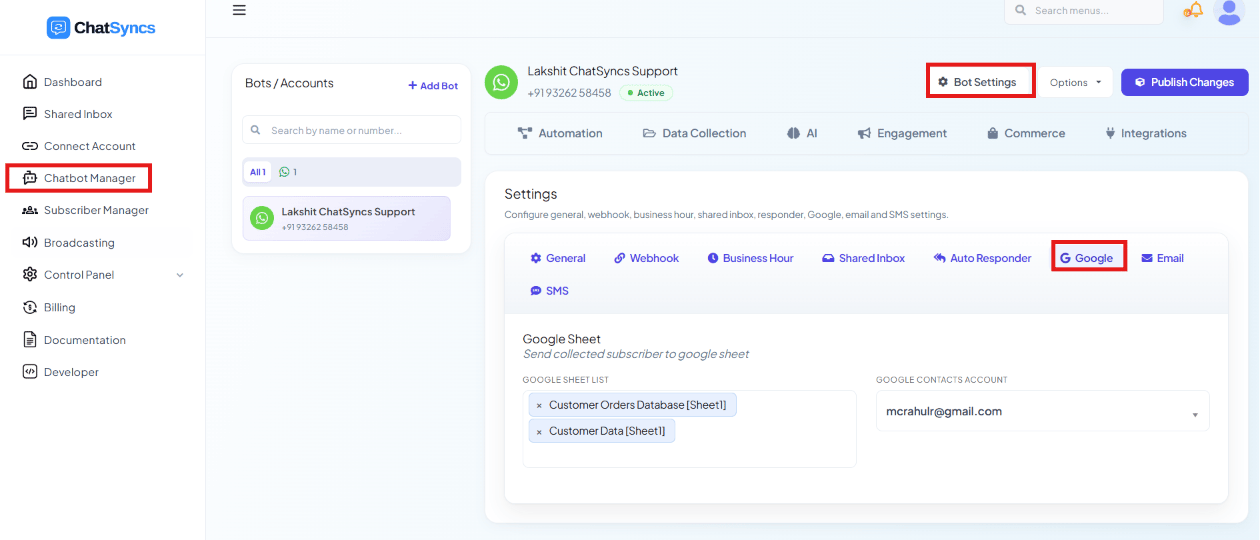Click the Engagement megaphone icon
Viewport: 1260px width, 540px height.
(864, 133)
